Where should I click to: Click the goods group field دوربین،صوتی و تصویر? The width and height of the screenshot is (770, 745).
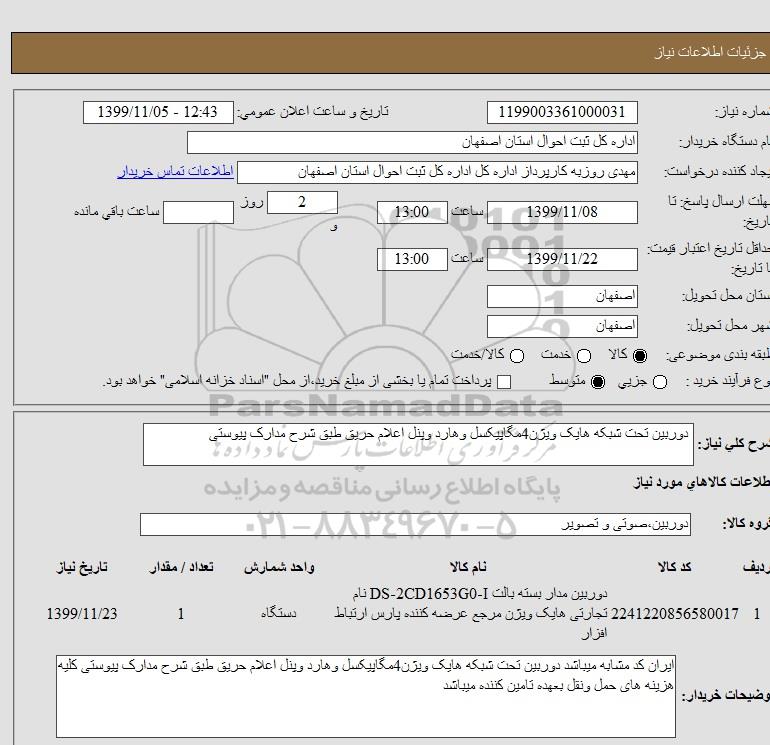(x=415, y=524)
